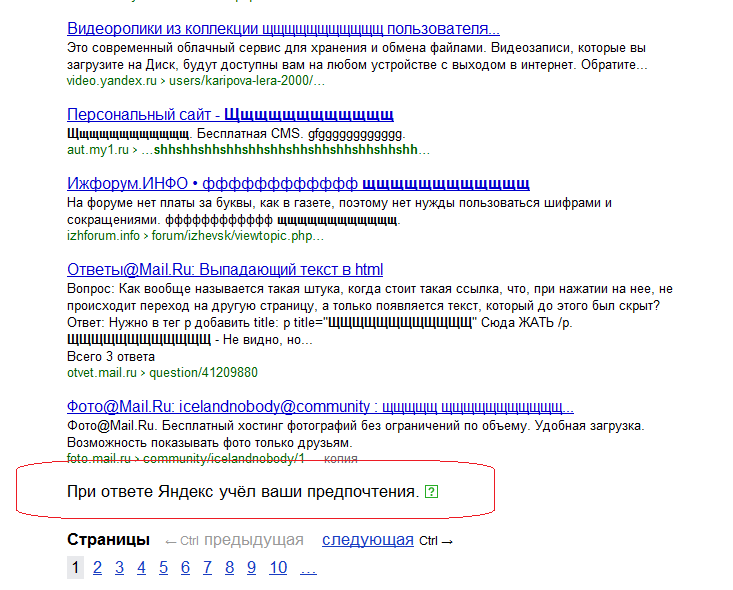Click the 'shhshhshhshh…' green URL path

(x=286, y=150)
